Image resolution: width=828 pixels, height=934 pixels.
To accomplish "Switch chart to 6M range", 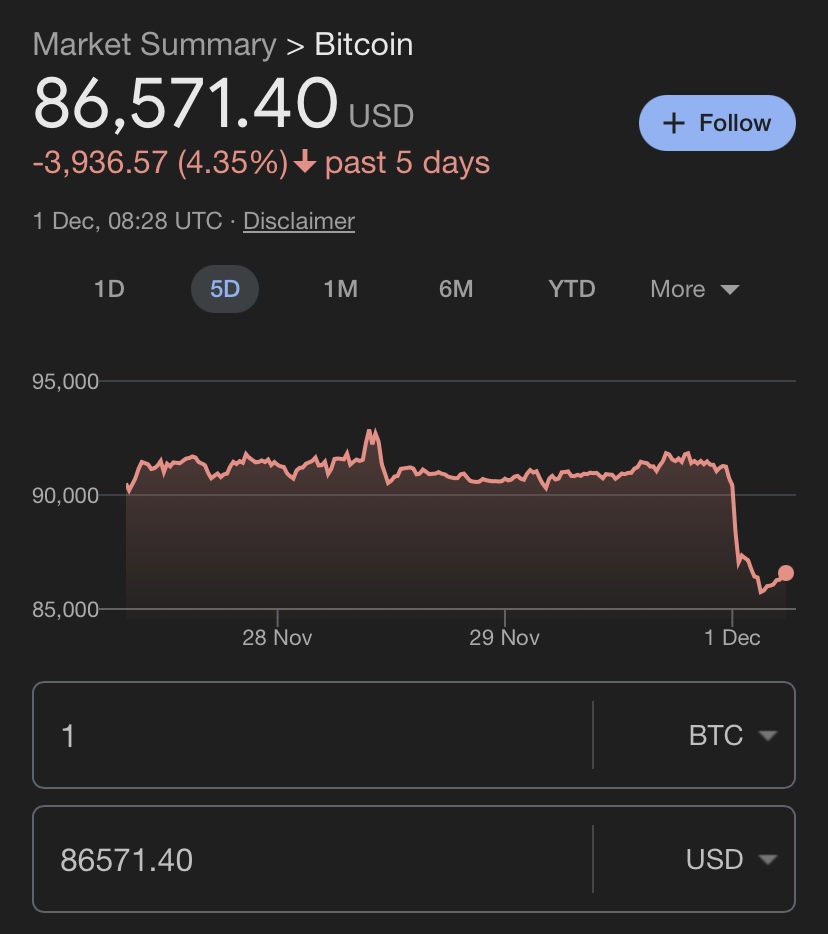I will tap(456, 289).
